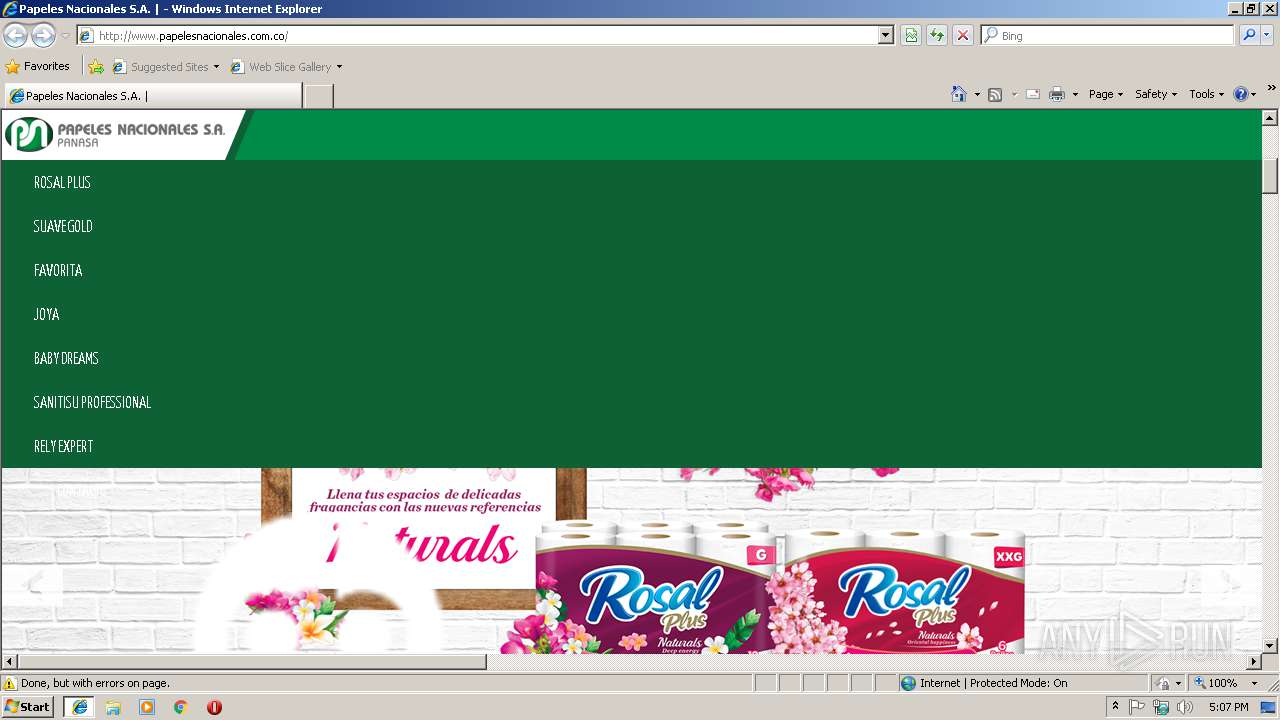
Task: Open the Tools menu
Action: pyautogui.click(x=1207, y=94)
